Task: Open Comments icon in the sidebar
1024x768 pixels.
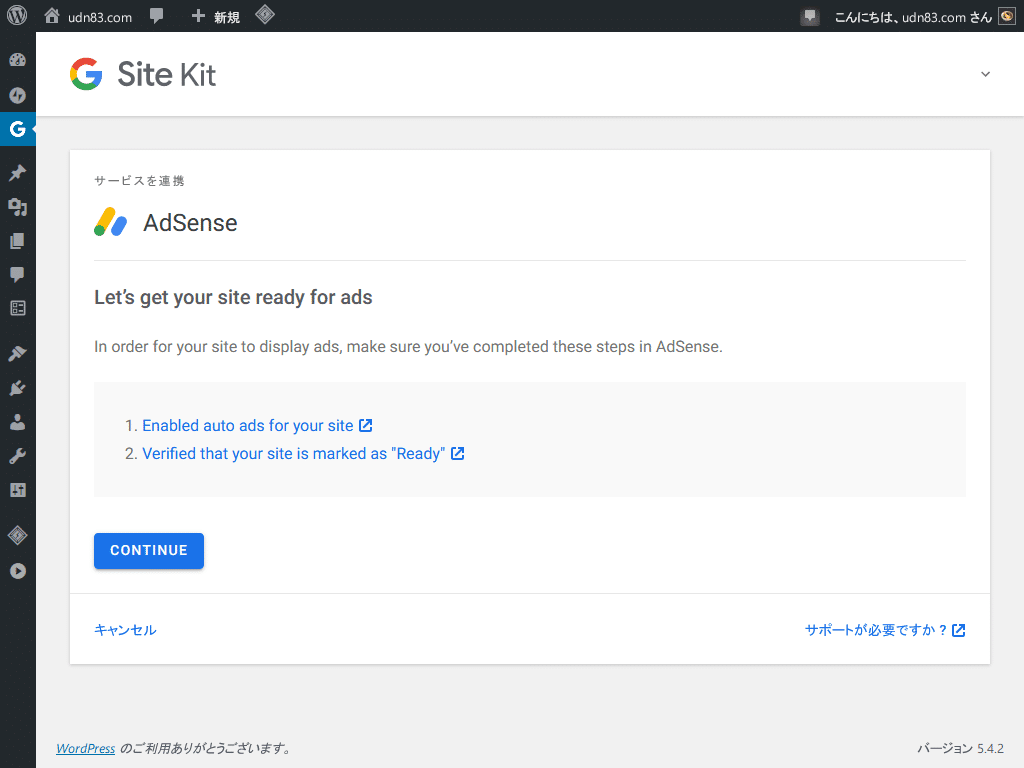Action: coord(18,274)
